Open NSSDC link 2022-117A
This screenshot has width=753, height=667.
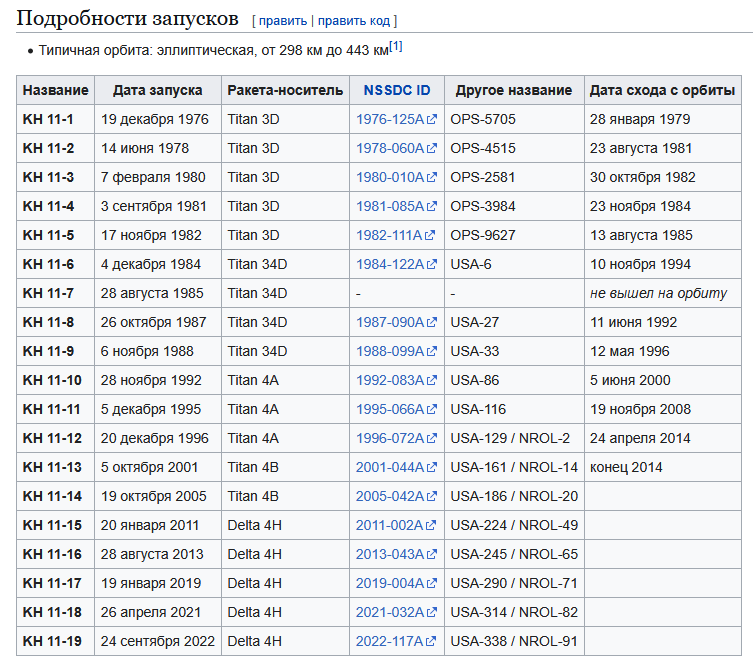[396, 641]
